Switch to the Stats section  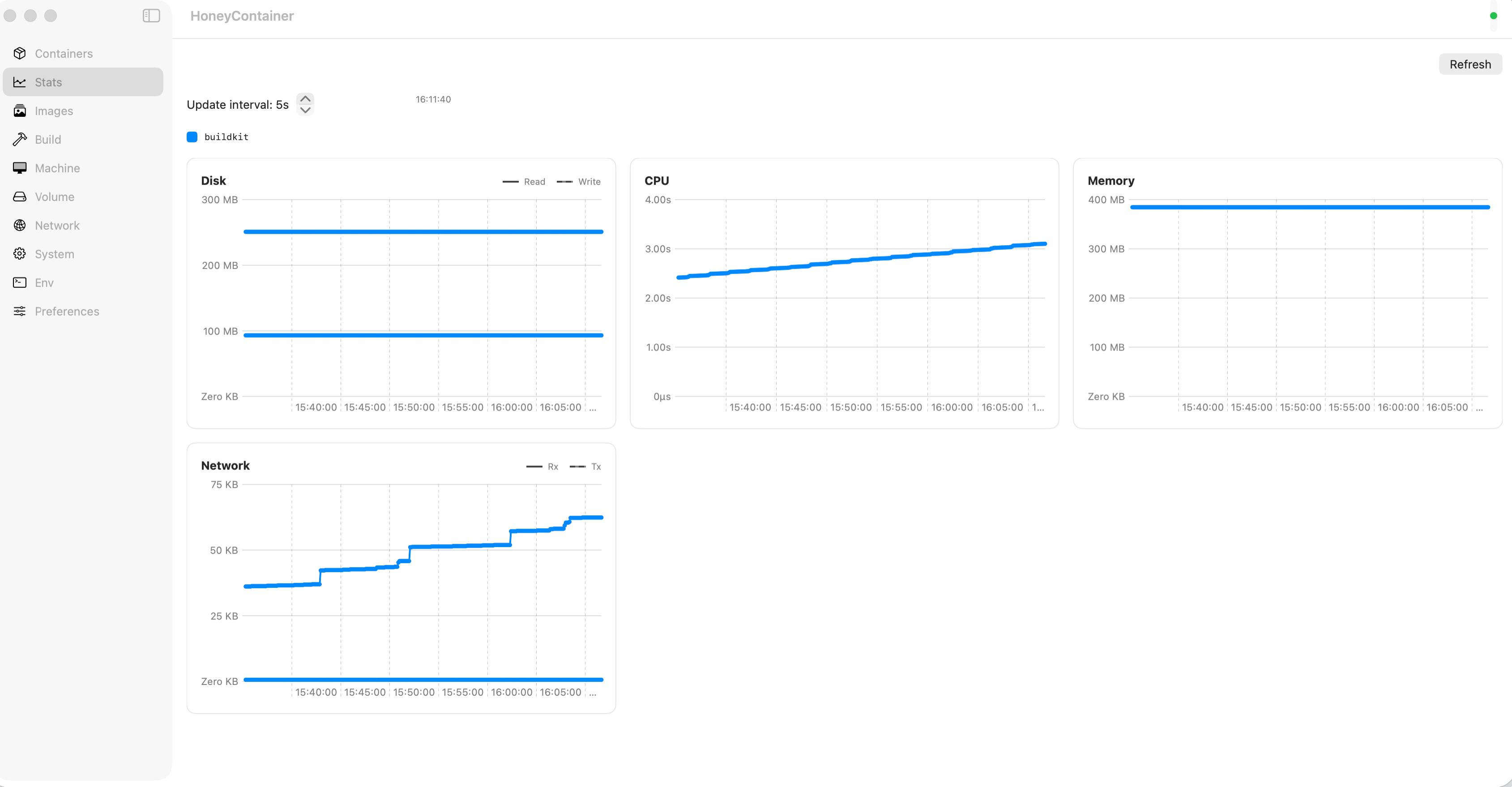click(x=83, y=82)
